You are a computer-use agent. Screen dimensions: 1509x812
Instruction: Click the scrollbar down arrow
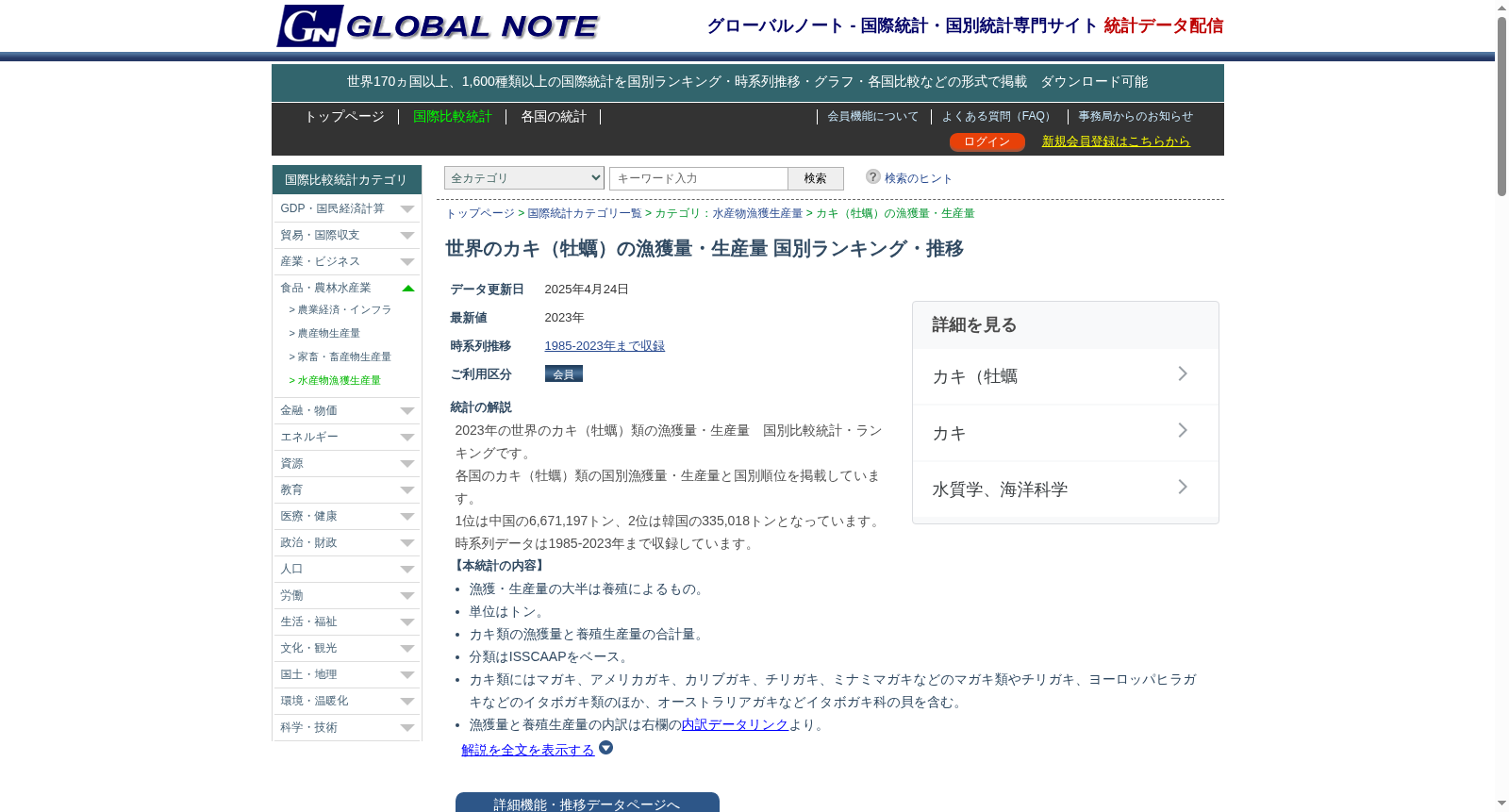click(1501, 804)
